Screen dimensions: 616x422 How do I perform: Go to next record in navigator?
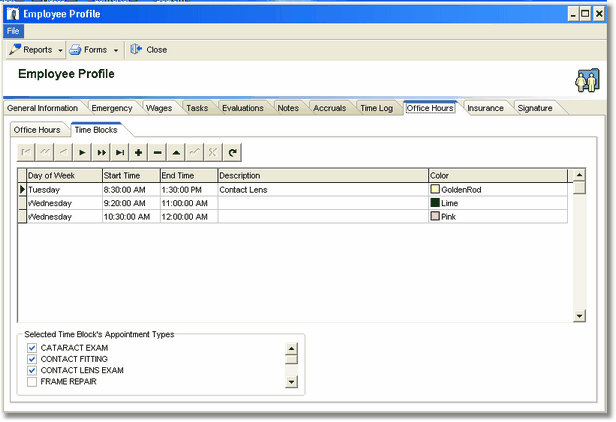coord(82,152)
